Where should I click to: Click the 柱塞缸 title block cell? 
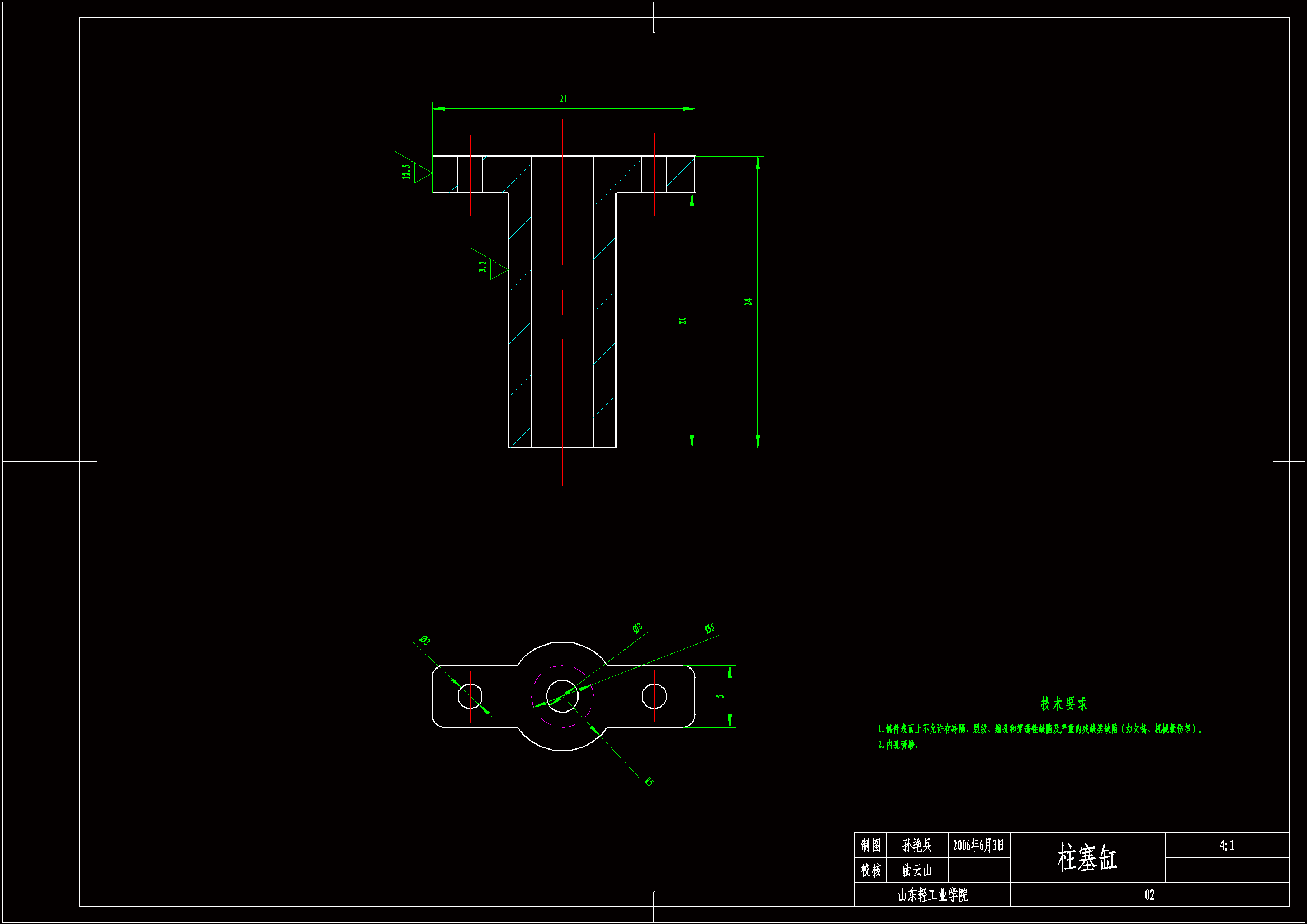click(1087, 857)
